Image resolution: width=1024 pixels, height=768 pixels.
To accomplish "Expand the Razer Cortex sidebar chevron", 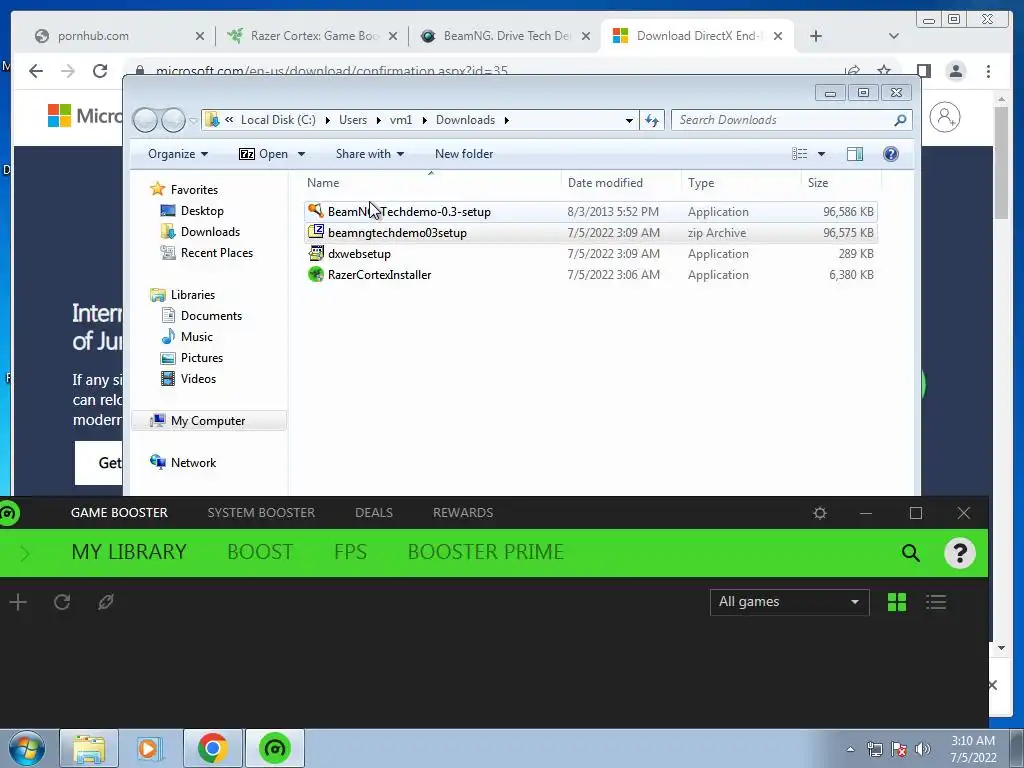I will click(x=25, y=553).
